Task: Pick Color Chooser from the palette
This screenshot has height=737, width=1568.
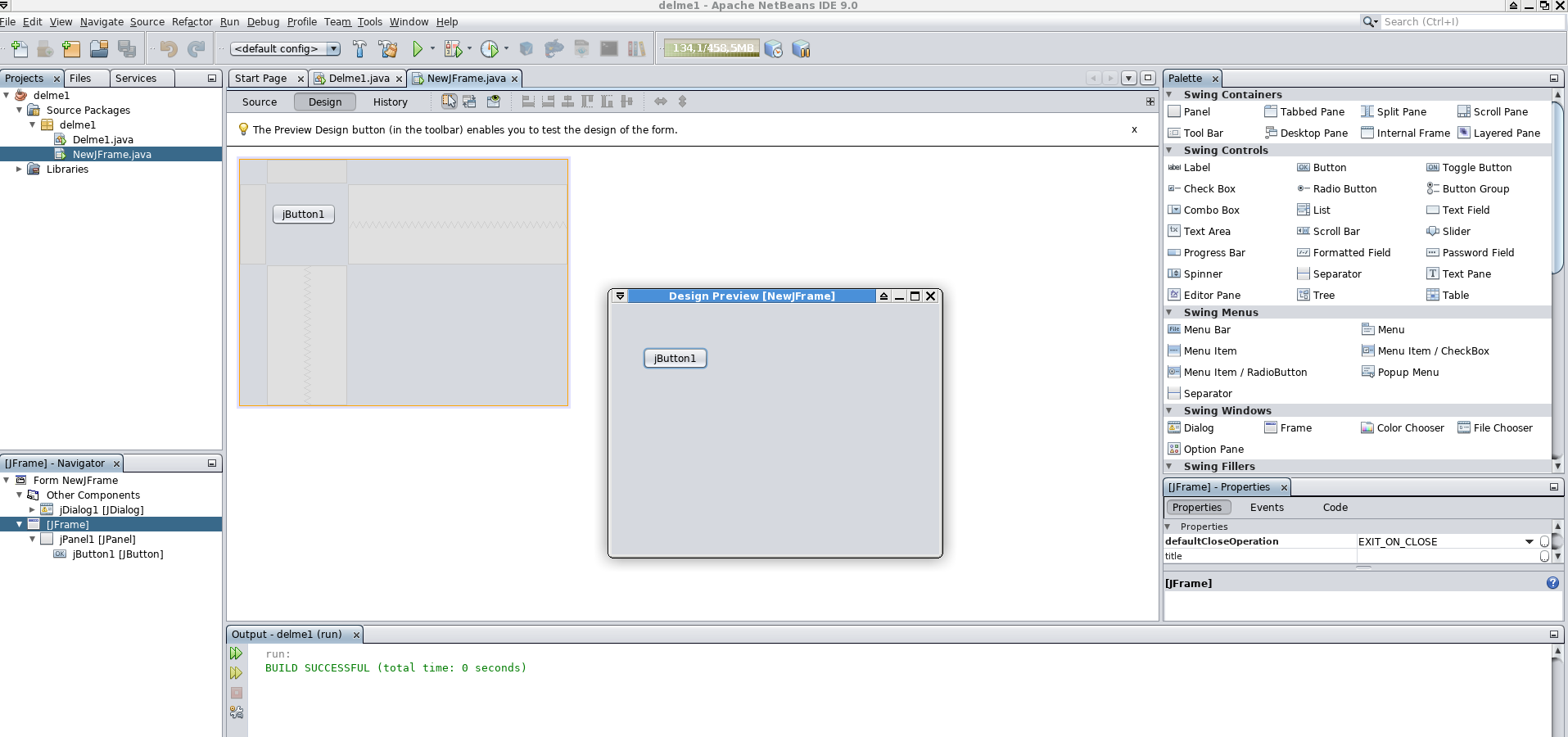Action: (x=1403, y=427)
